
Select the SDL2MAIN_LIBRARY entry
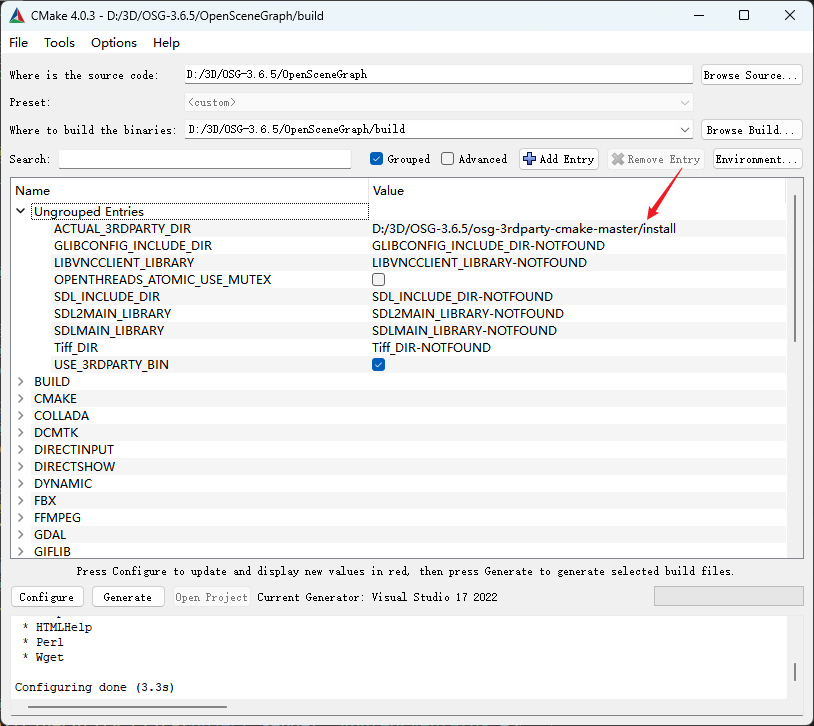click(113, 314)
